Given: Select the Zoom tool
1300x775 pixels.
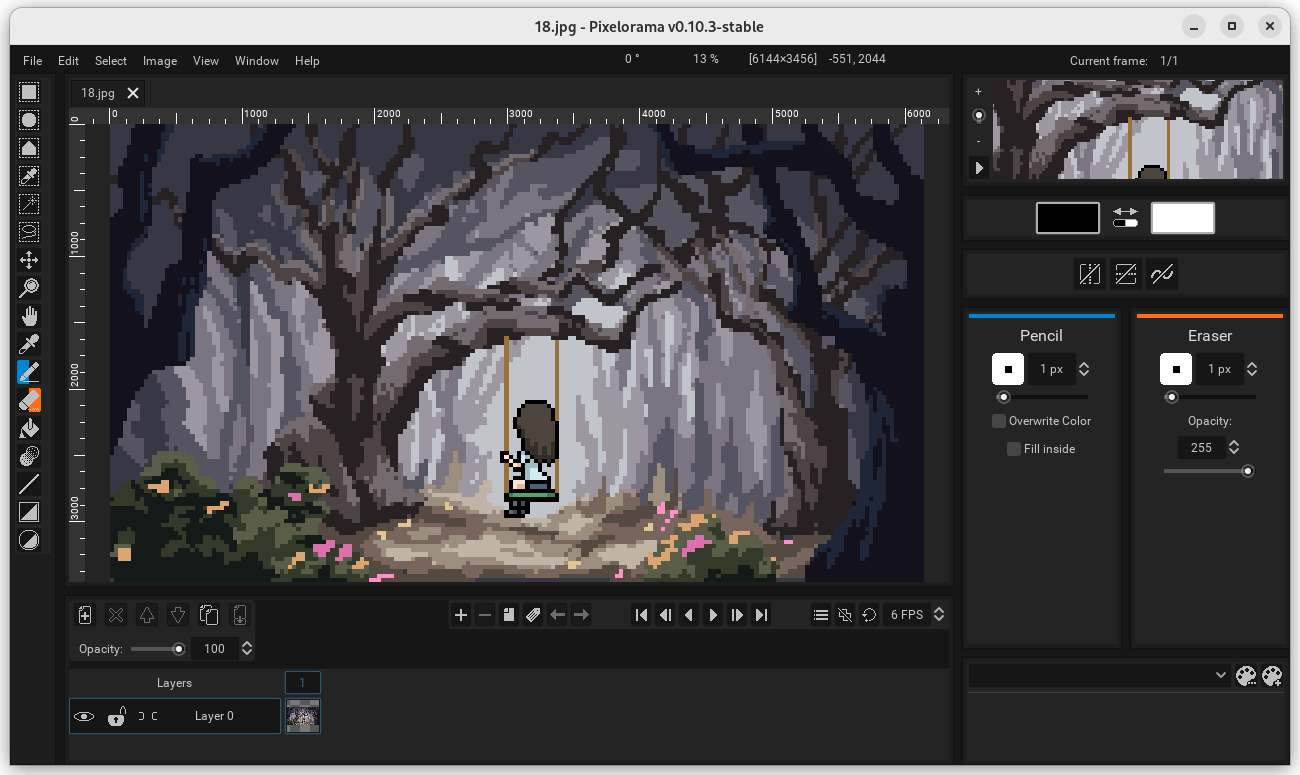Looking at the screenshot, I should tap(29, 287).
